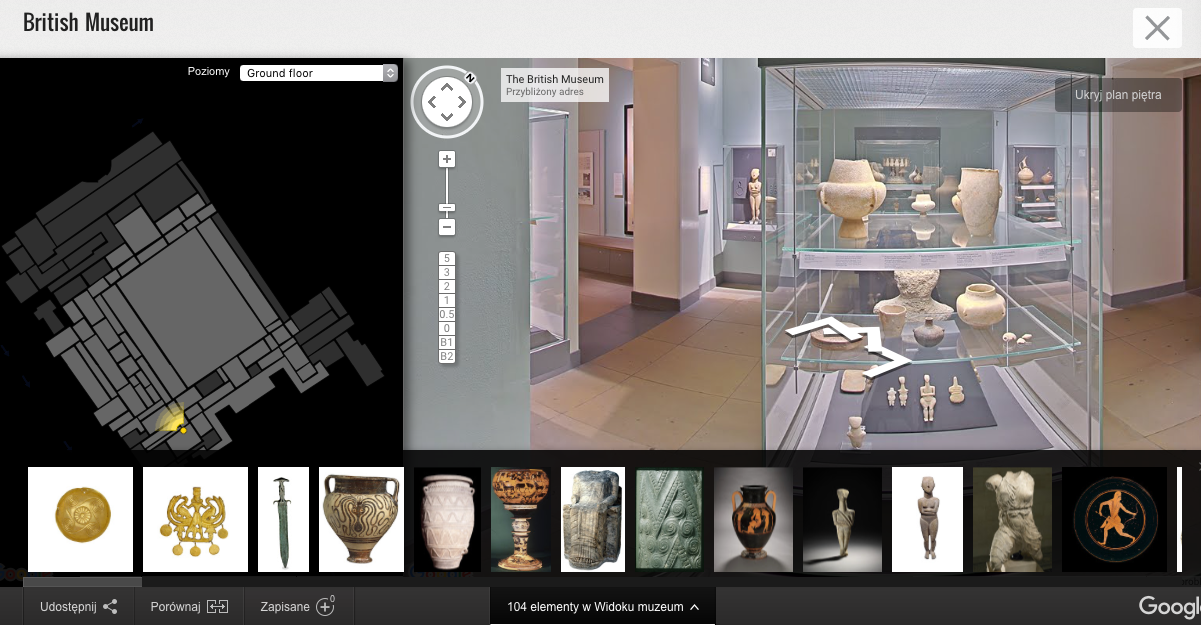Open the marble torso sculpture thumbnail
Image resolution: width=1201 pixels, height=625 pixels.
1012,519
